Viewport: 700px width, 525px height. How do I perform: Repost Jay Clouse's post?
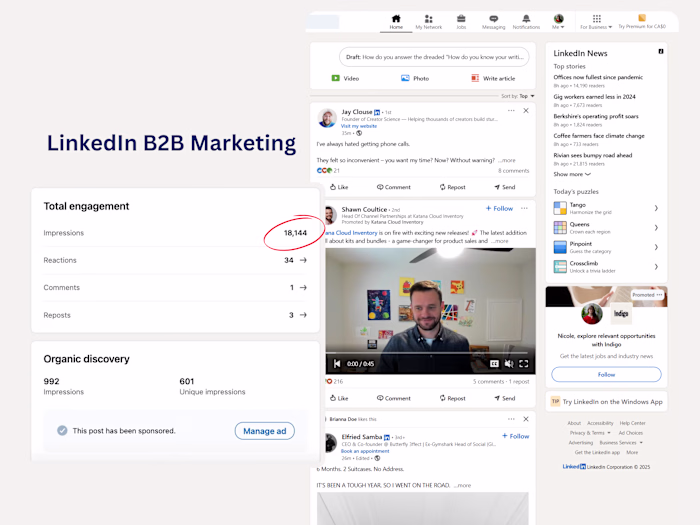[452, 187]
